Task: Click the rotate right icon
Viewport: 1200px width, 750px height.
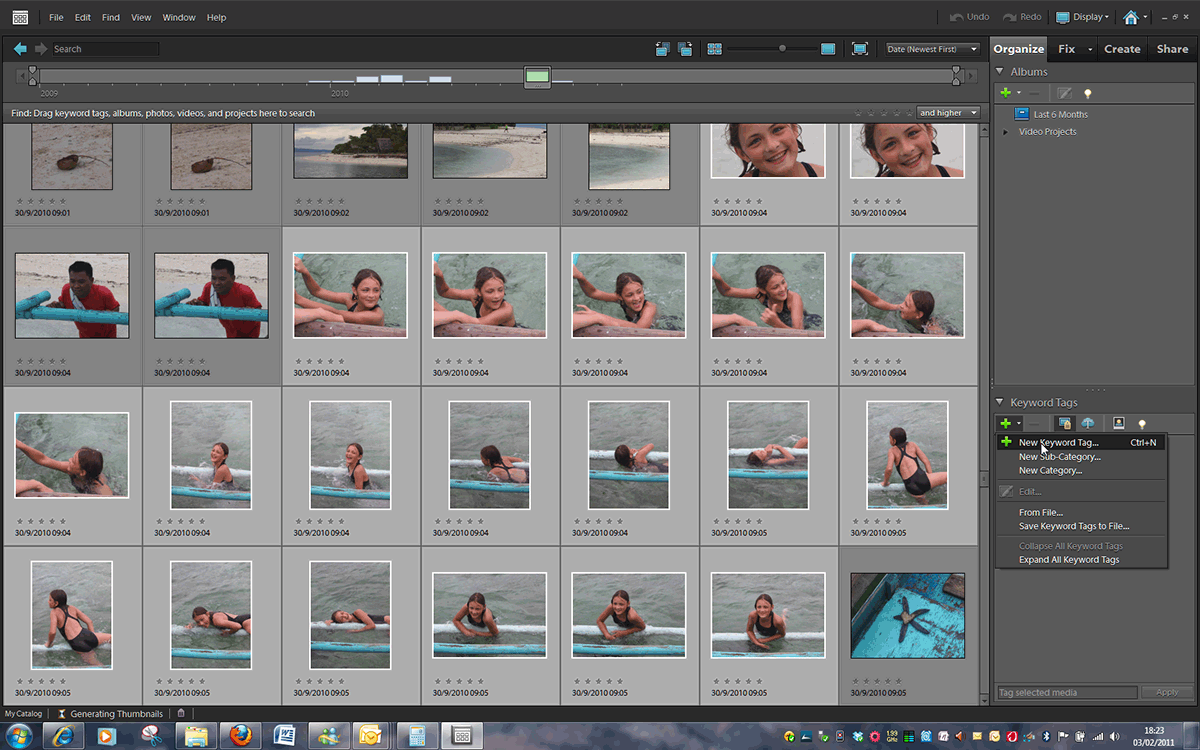Action: click(x=685, y=48)
